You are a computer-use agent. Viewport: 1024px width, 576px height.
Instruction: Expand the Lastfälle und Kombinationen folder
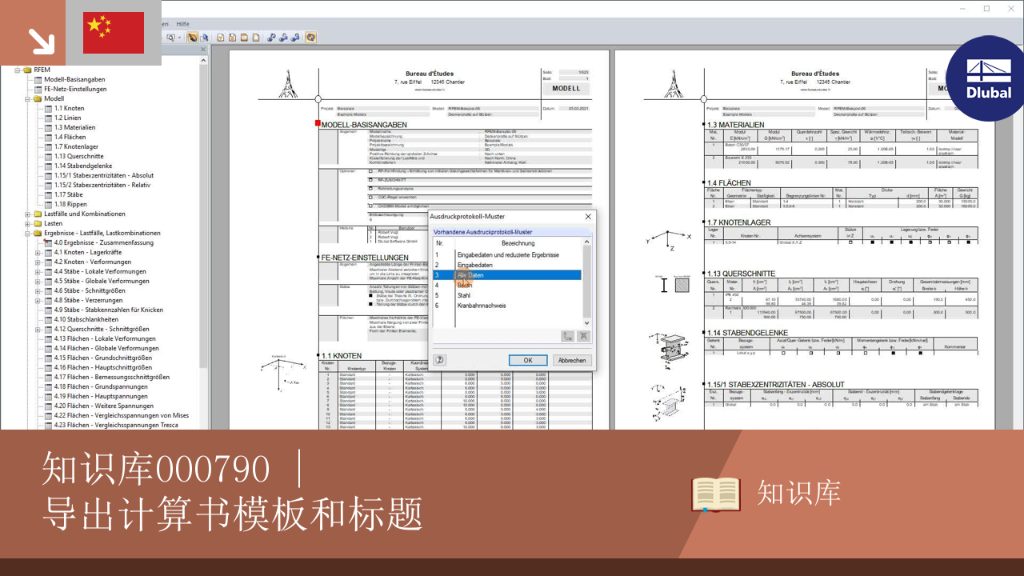tap(28, 214)
